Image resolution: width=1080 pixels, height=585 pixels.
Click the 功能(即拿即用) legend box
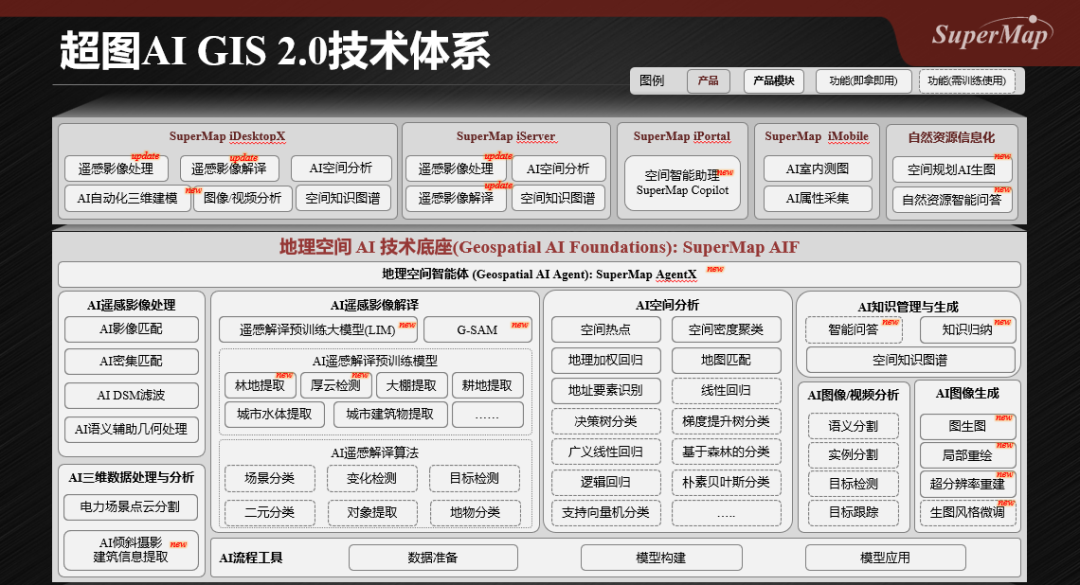(863, 81)
